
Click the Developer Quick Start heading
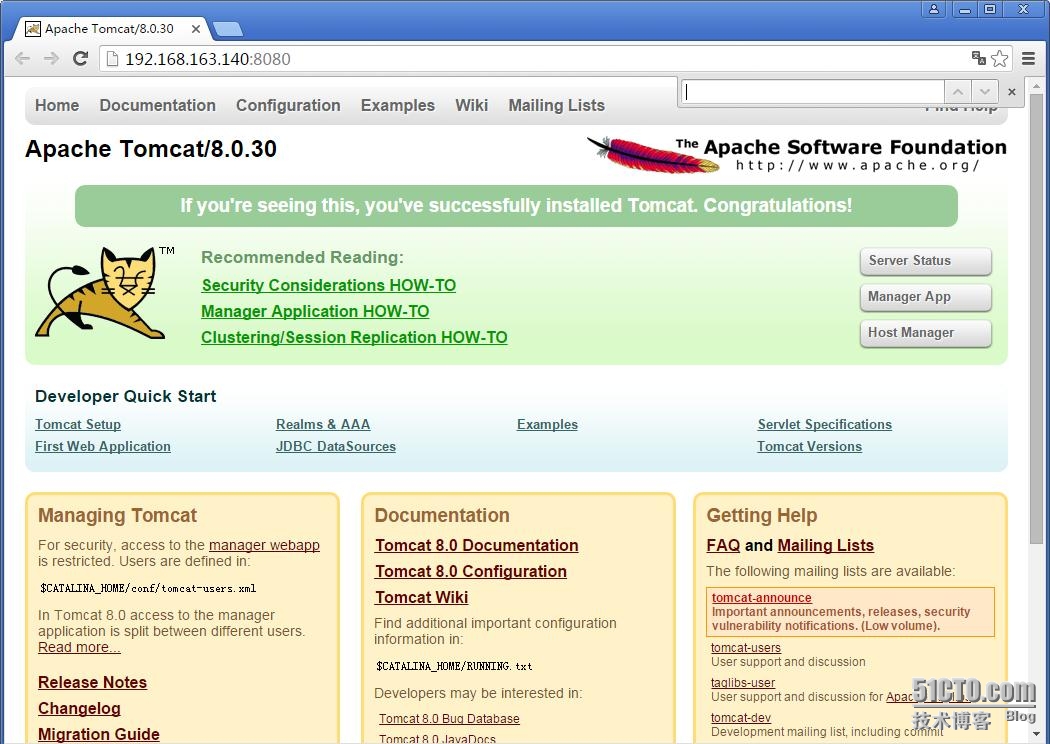click(125, 396)
